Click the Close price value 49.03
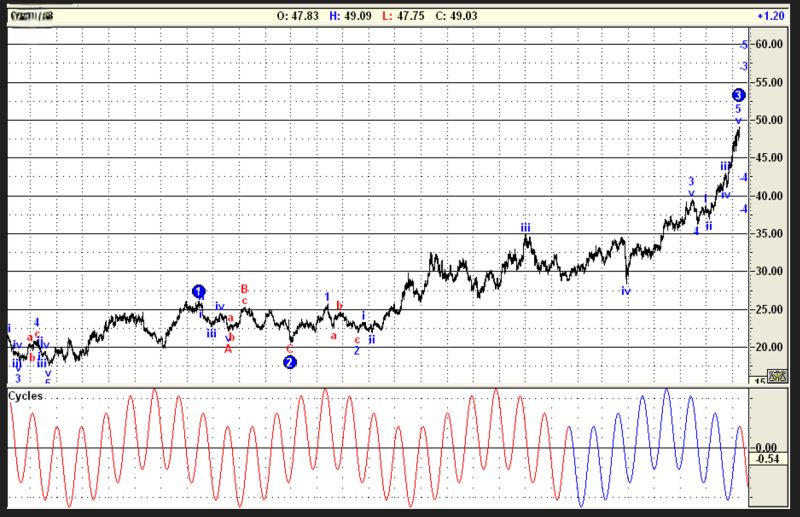 pos(474,17)
